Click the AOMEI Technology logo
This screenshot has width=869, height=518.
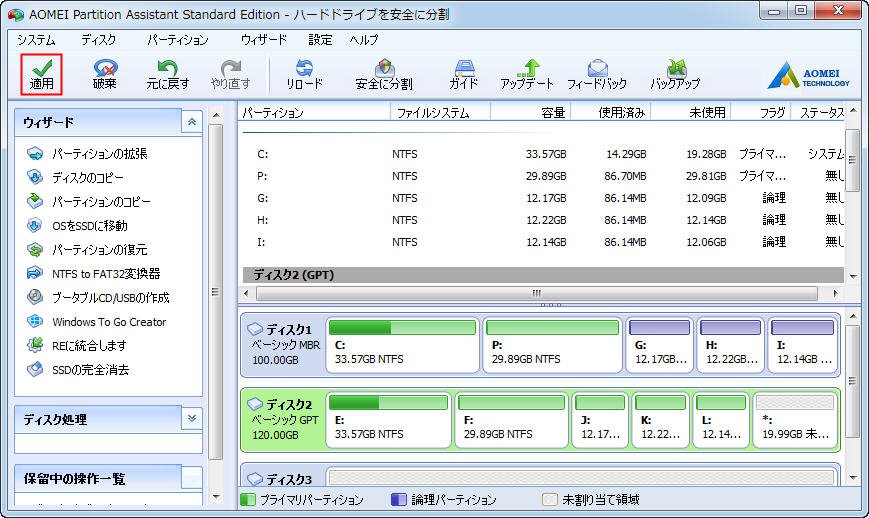(x=808, y=75)
